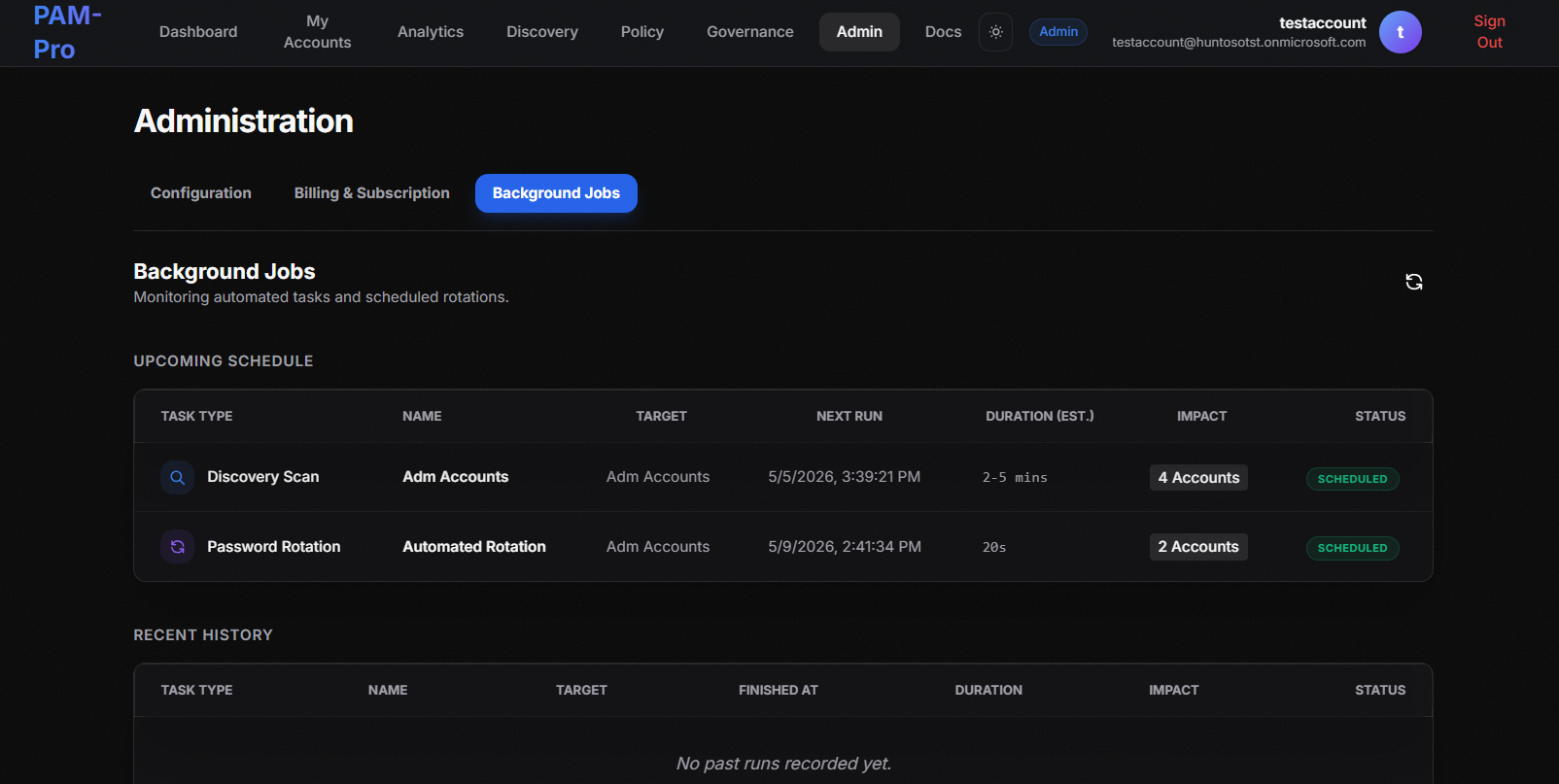This screenshot has width=1559, height=784.
Task: Select the Admin nav item
Action: pyautogui.click(x=860, y=32)
